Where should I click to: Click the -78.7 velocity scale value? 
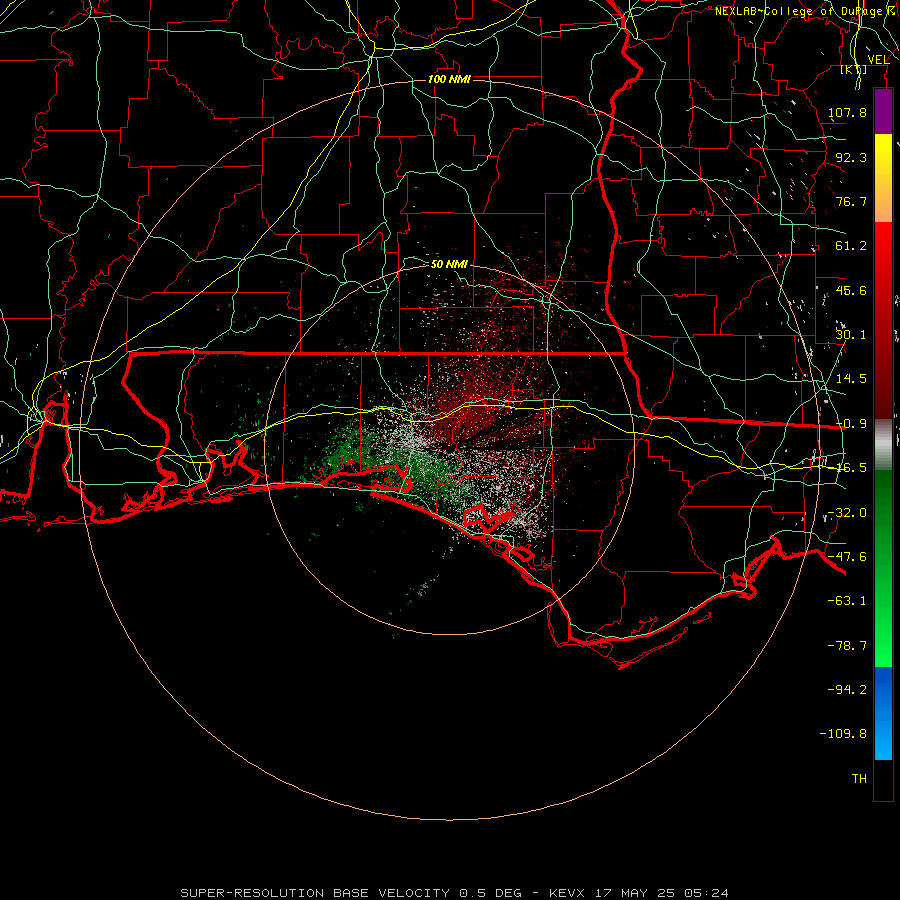(x=847, y=646)
